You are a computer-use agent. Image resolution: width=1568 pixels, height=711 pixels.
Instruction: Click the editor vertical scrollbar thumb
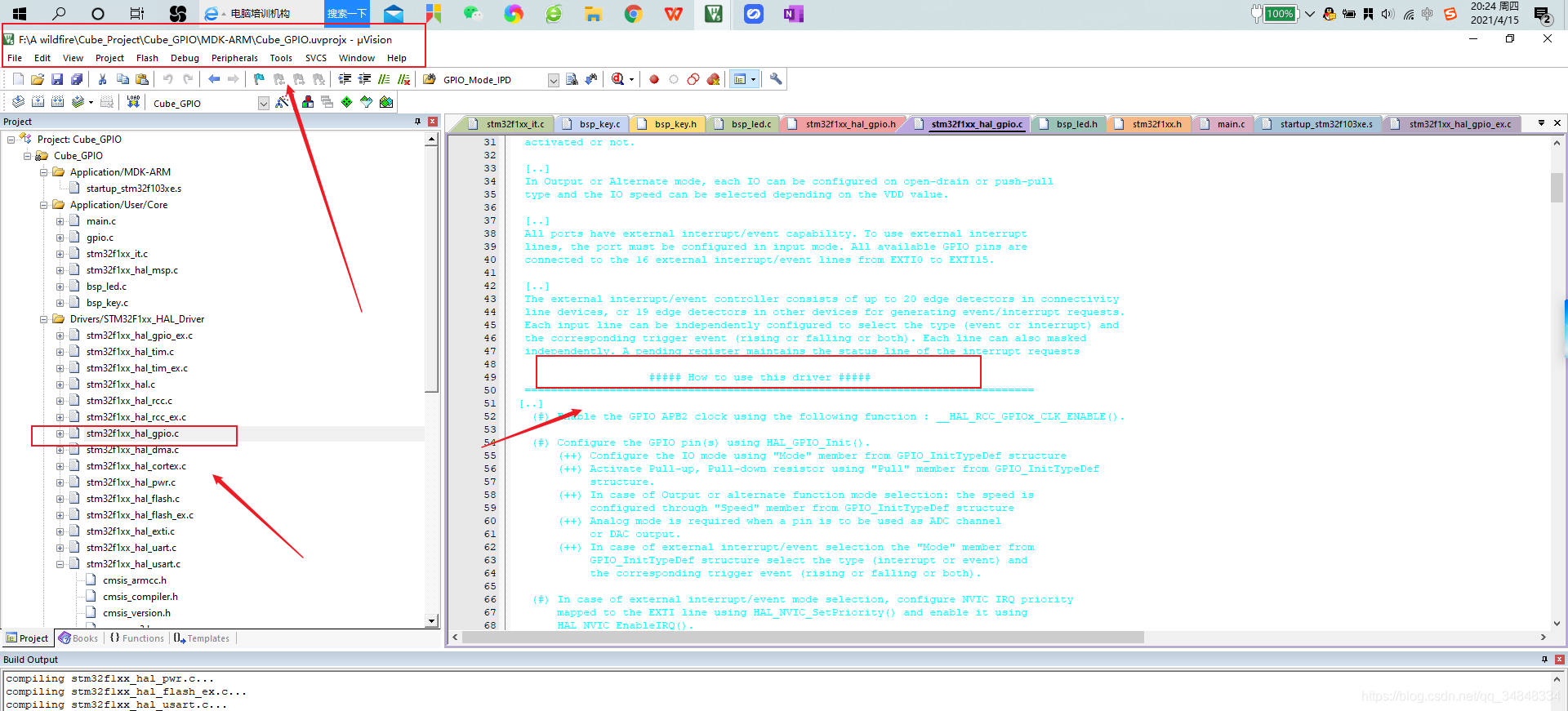point(1557,187)
